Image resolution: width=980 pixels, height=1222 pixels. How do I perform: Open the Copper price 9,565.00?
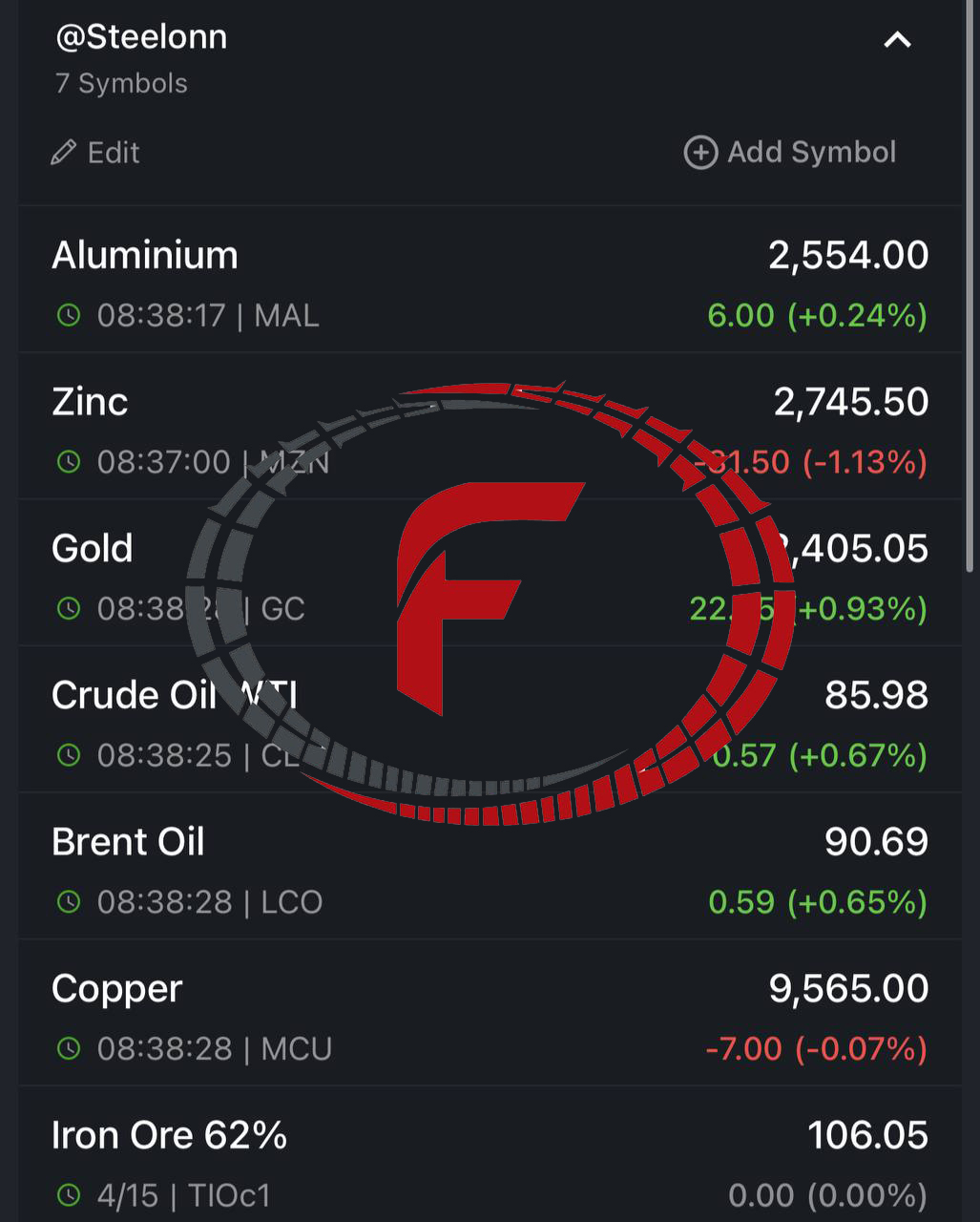[848, 988]
